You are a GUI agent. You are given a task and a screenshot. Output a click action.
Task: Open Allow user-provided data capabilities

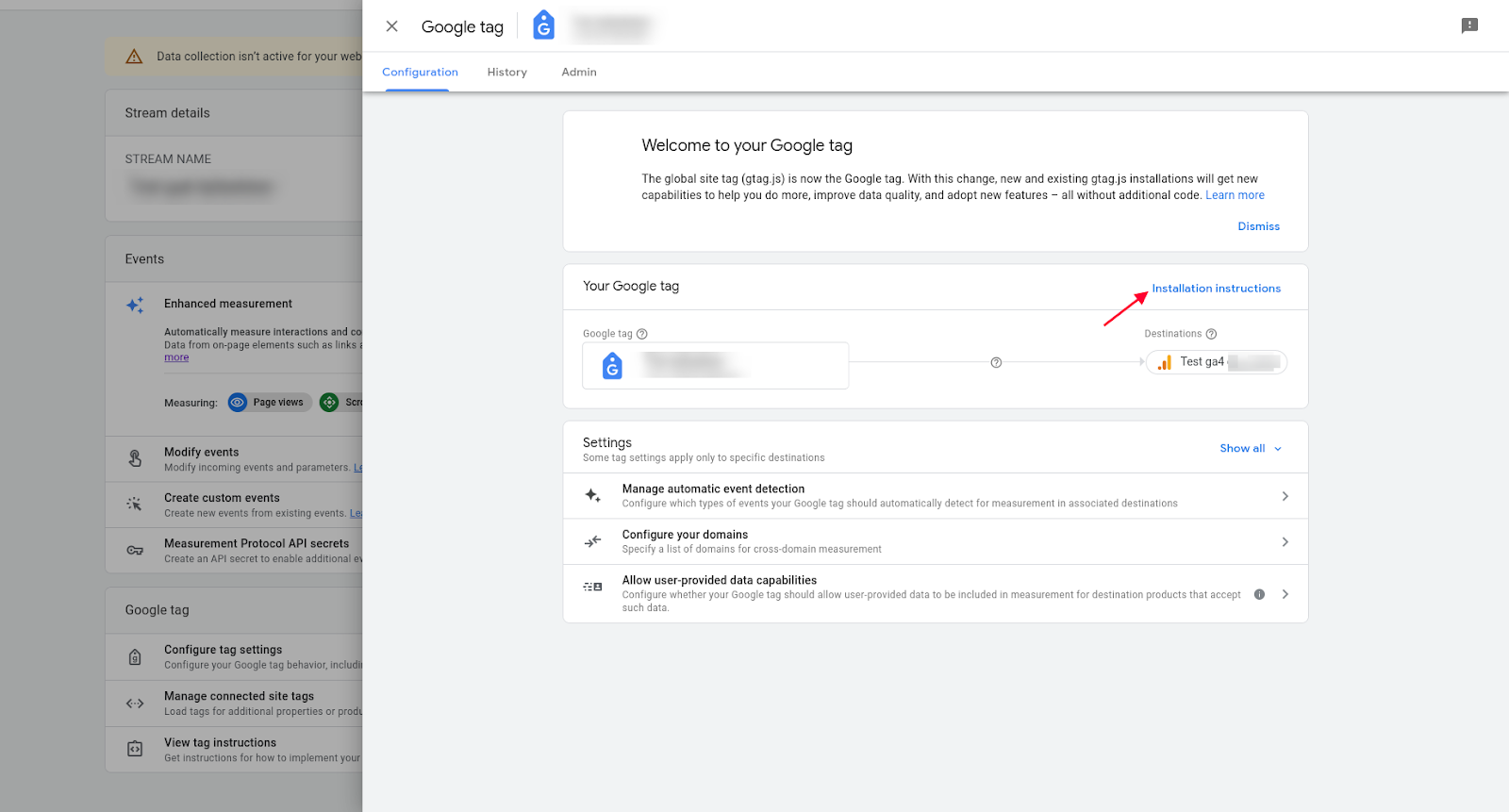tap(936, 593)
